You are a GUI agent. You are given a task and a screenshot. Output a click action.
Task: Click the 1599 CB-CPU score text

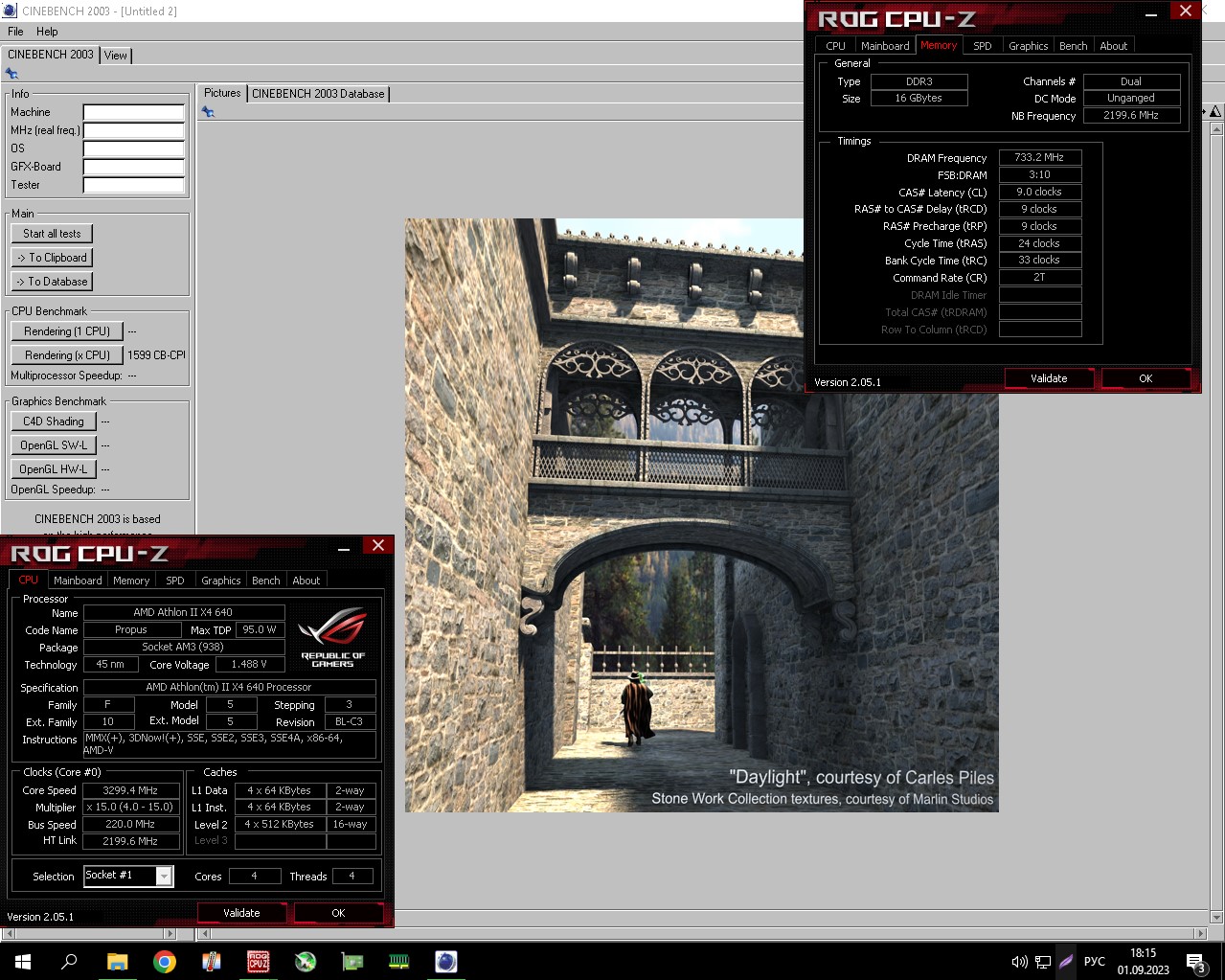pyautogui.click(x=157, y=355)
